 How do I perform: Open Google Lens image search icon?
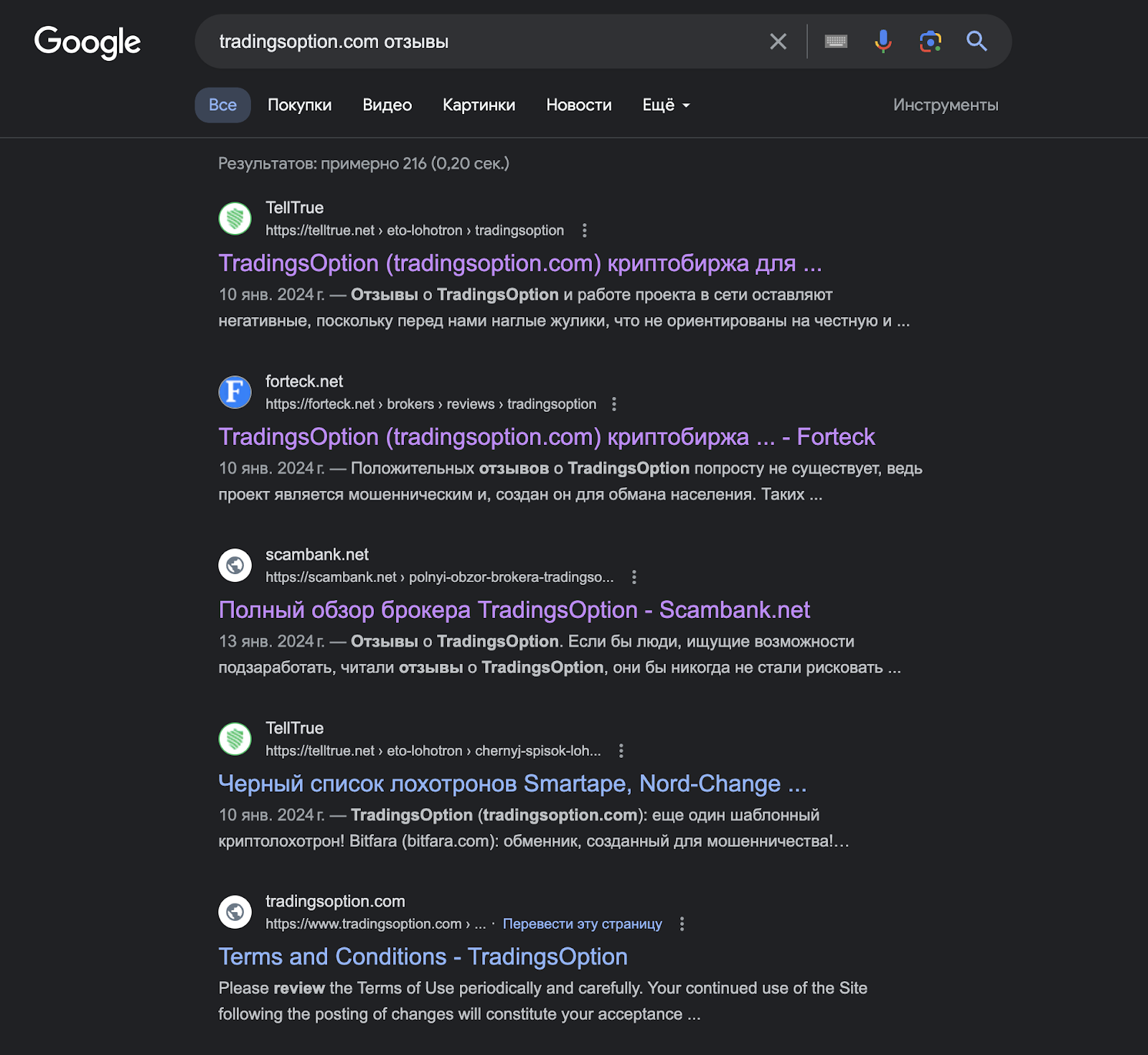tap(930, 42)
